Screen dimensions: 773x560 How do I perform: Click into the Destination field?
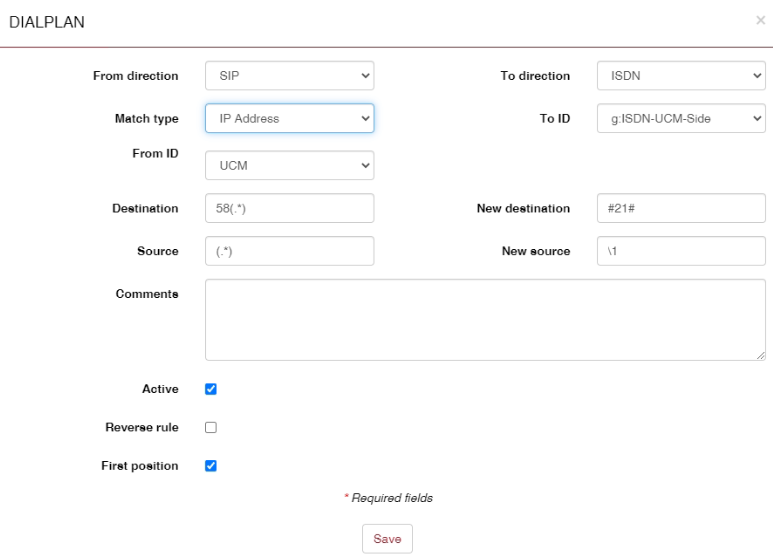pos(289,209)
